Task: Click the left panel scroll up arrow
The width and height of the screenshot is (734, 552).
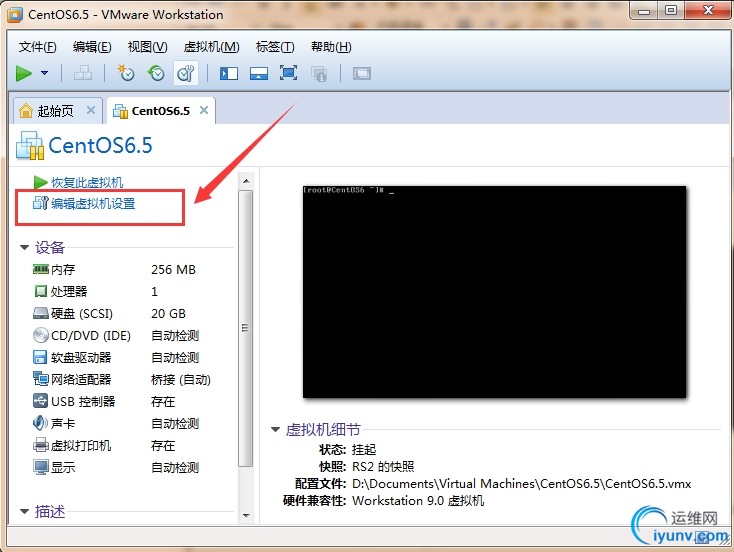Action: [x=246, y=181]
